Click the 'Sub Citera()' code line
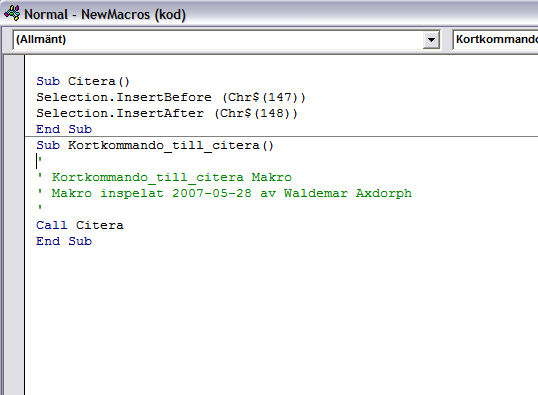Screen dimensions: 538x395 pos(83,81)
